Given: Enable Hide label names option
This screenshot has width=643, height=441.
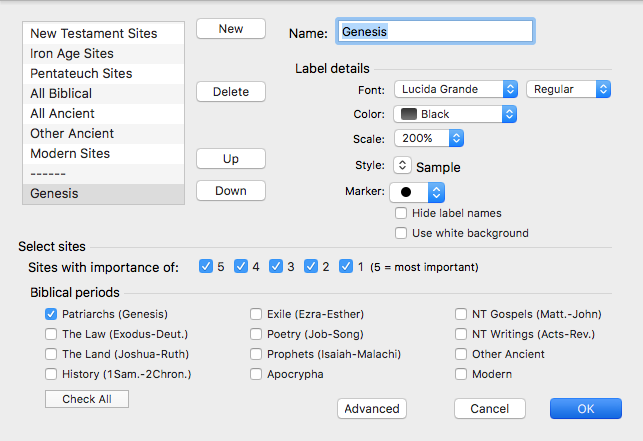Looking at the screenshot, I should (x=401, y=213).
